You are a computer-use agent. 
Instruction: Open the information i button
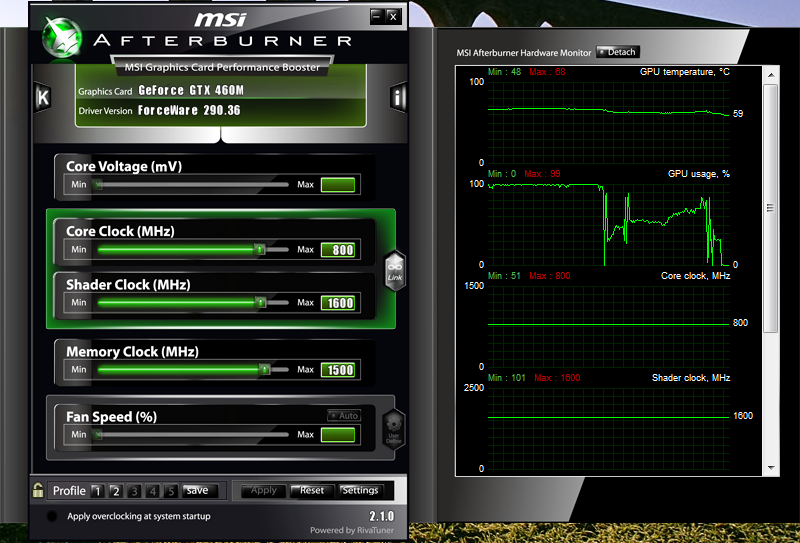pos(397,96)
